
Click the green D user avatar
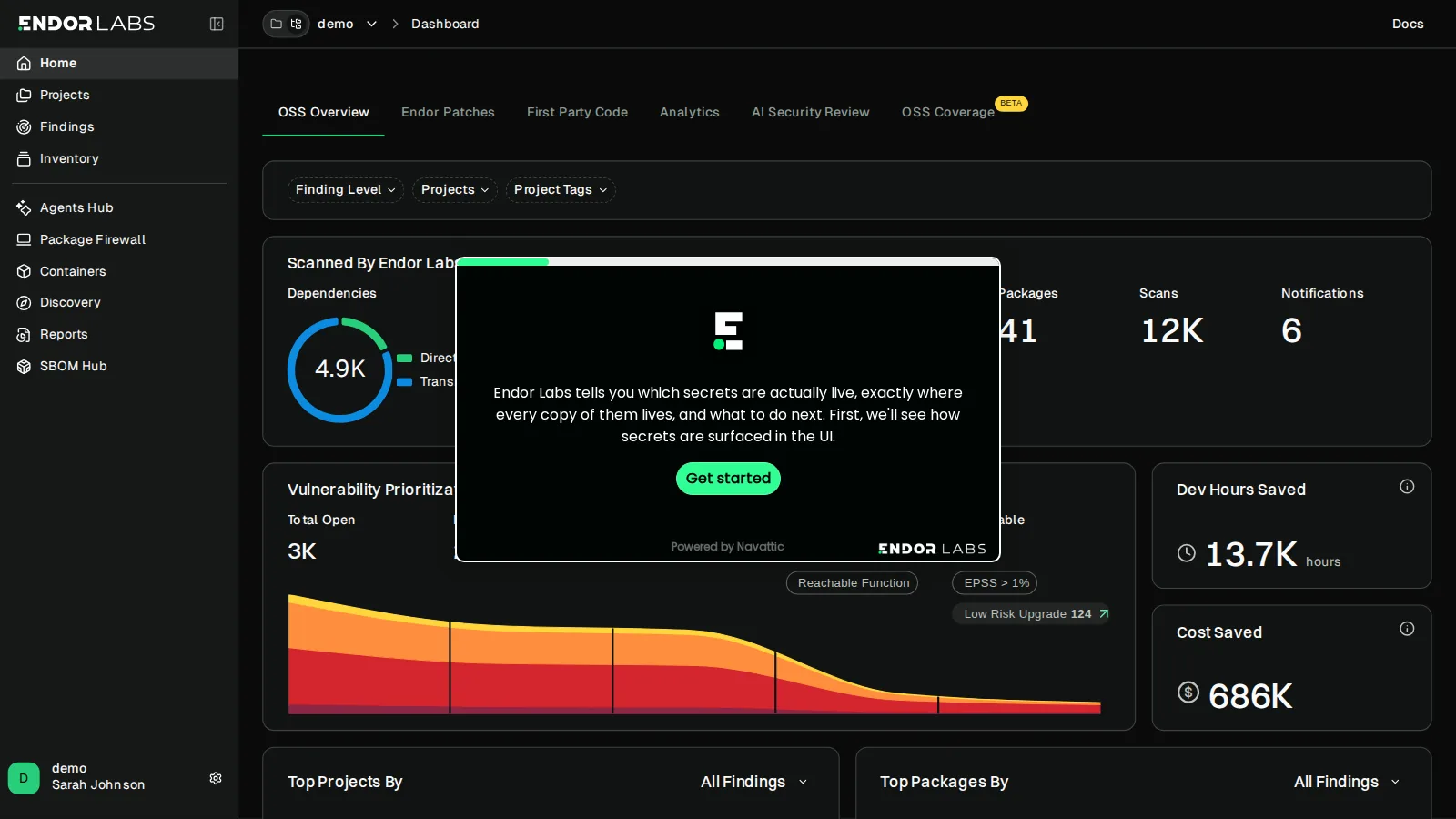[24, 778]
